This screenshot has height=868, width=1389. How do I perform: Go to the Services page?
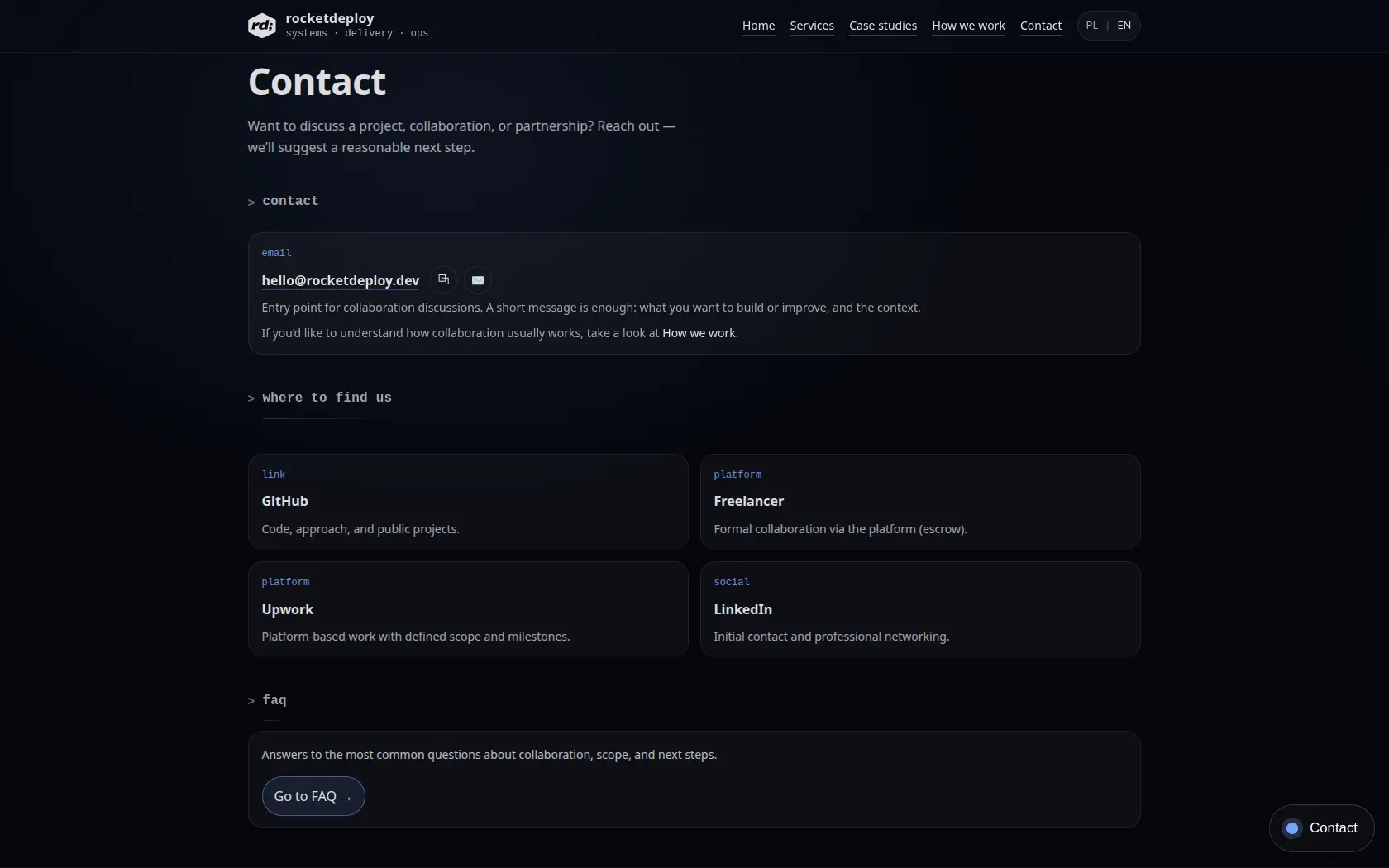click(812, 26)
